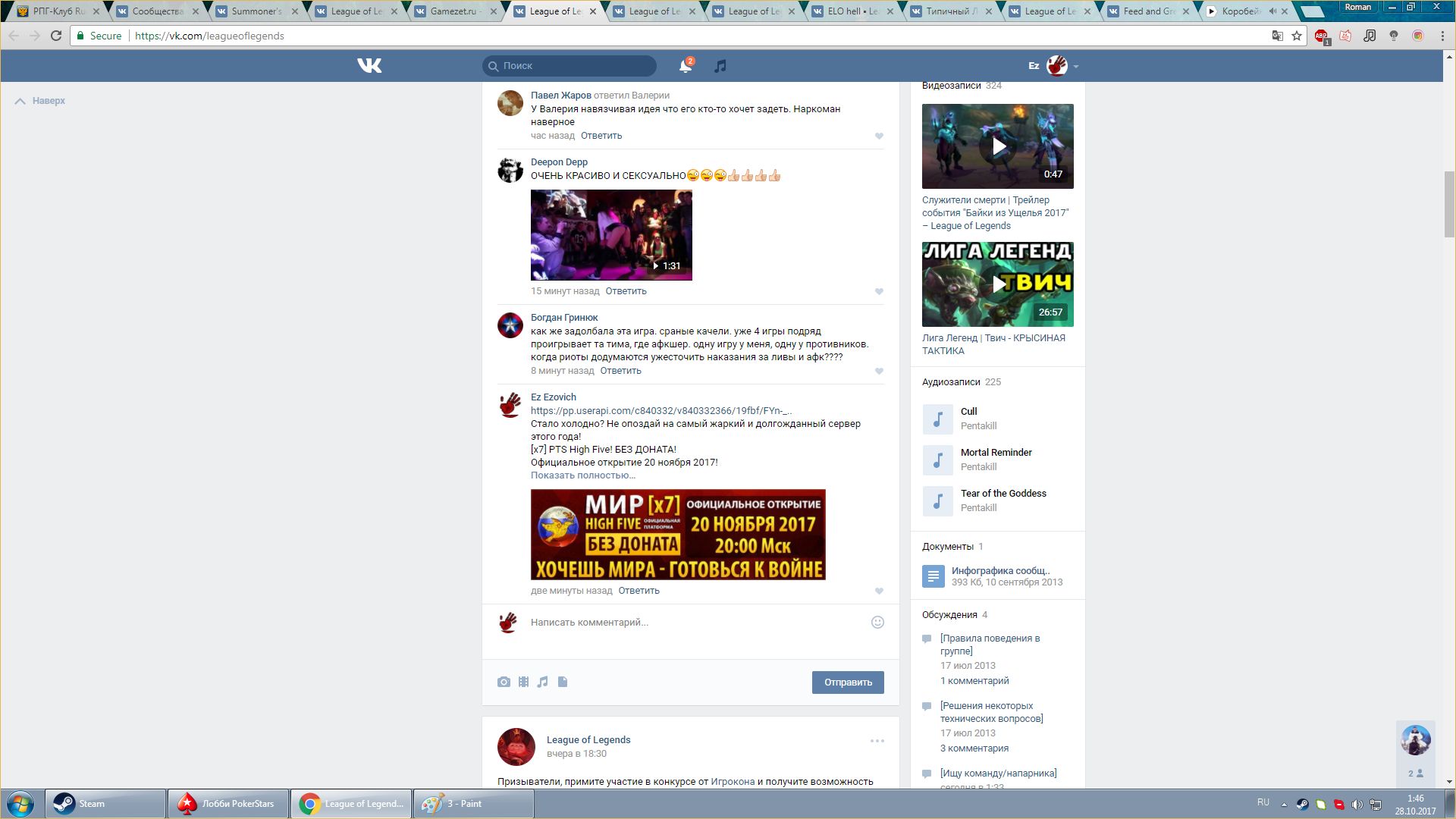The image size is (1456, 819).
Task: Open the VK music note icon in header
Action: click(720, 66)
